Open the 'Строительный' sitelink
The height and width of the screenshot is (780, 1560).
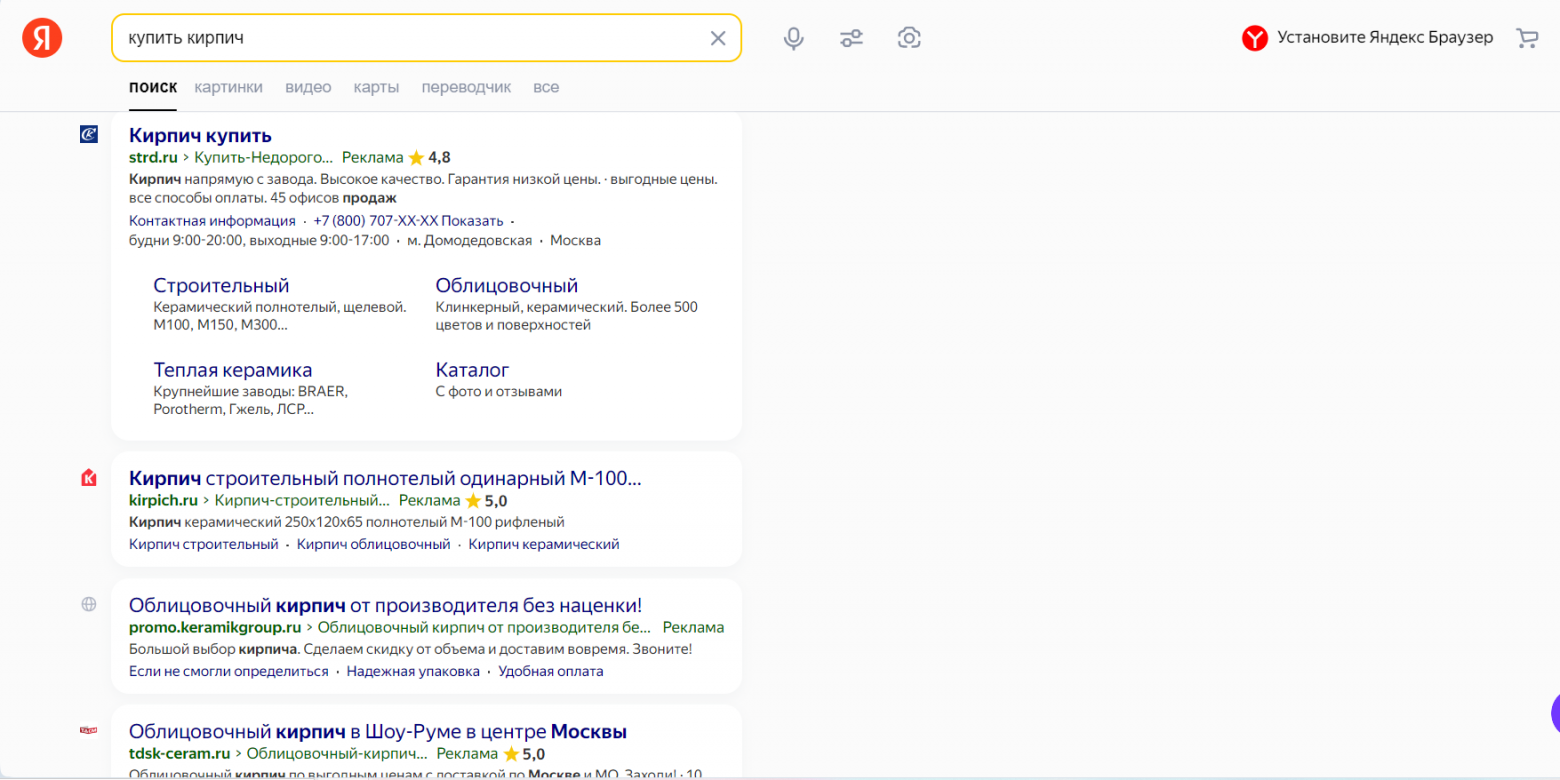pos(221,286)
